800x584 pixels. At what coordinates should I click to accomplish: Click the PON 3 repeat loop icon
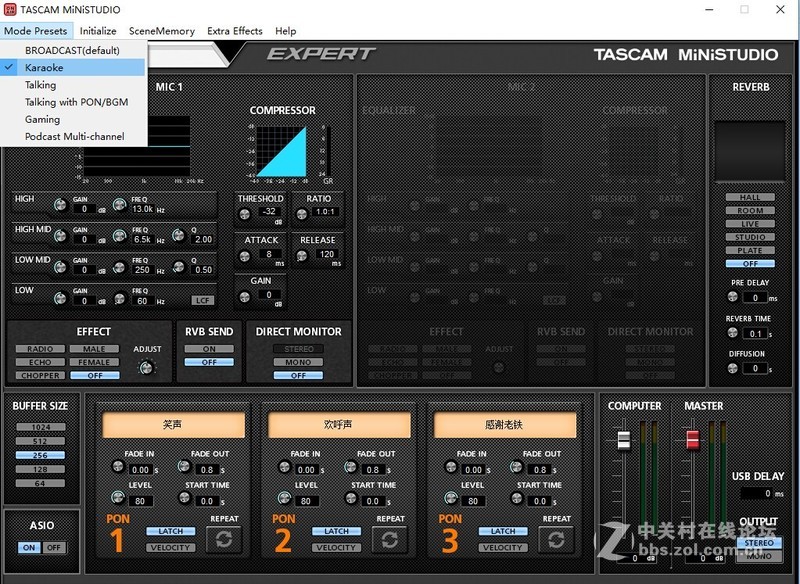[556, 540]
